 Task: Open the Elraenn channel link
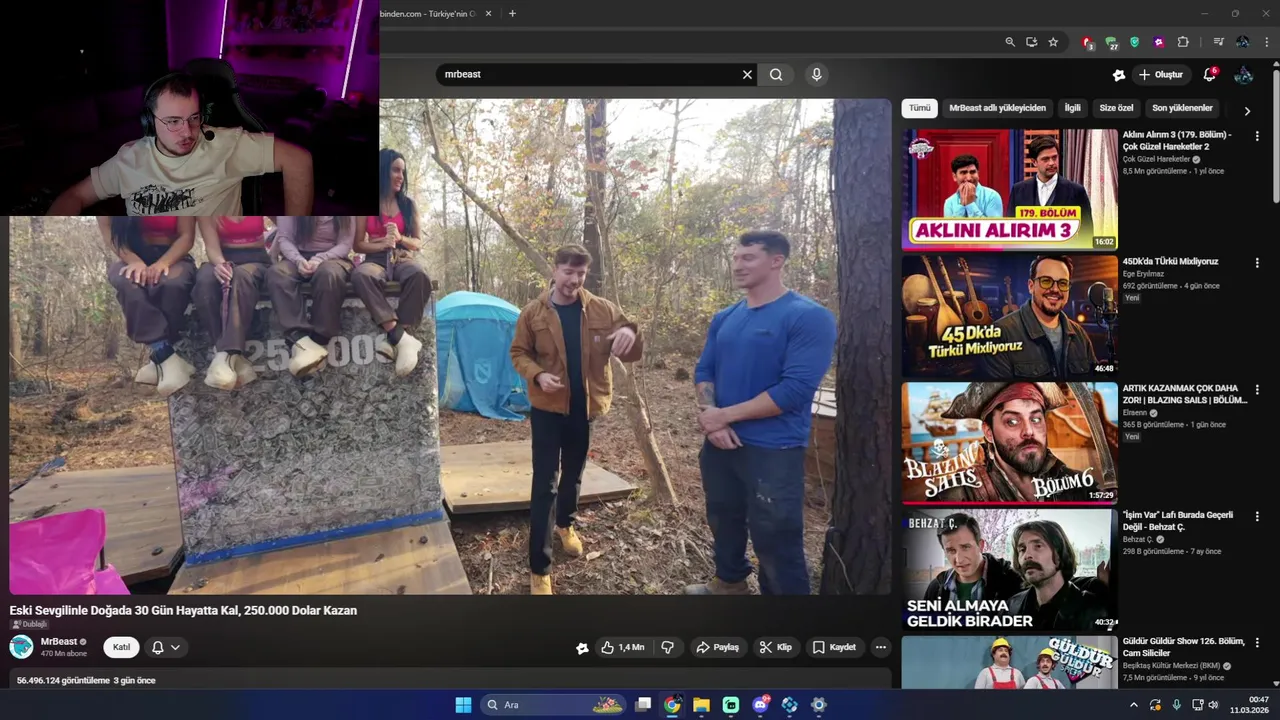(1135, 413)
